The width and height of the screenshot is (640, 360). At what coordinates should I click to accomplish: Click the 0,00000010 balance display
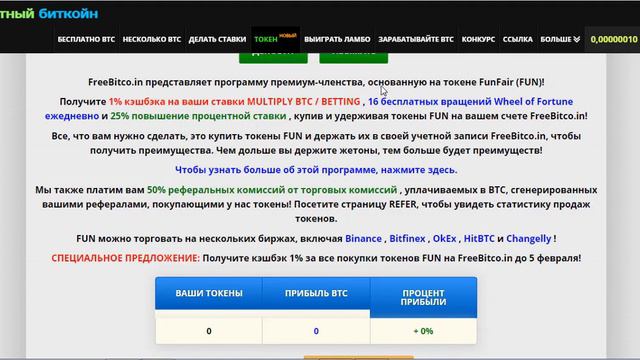614,40
